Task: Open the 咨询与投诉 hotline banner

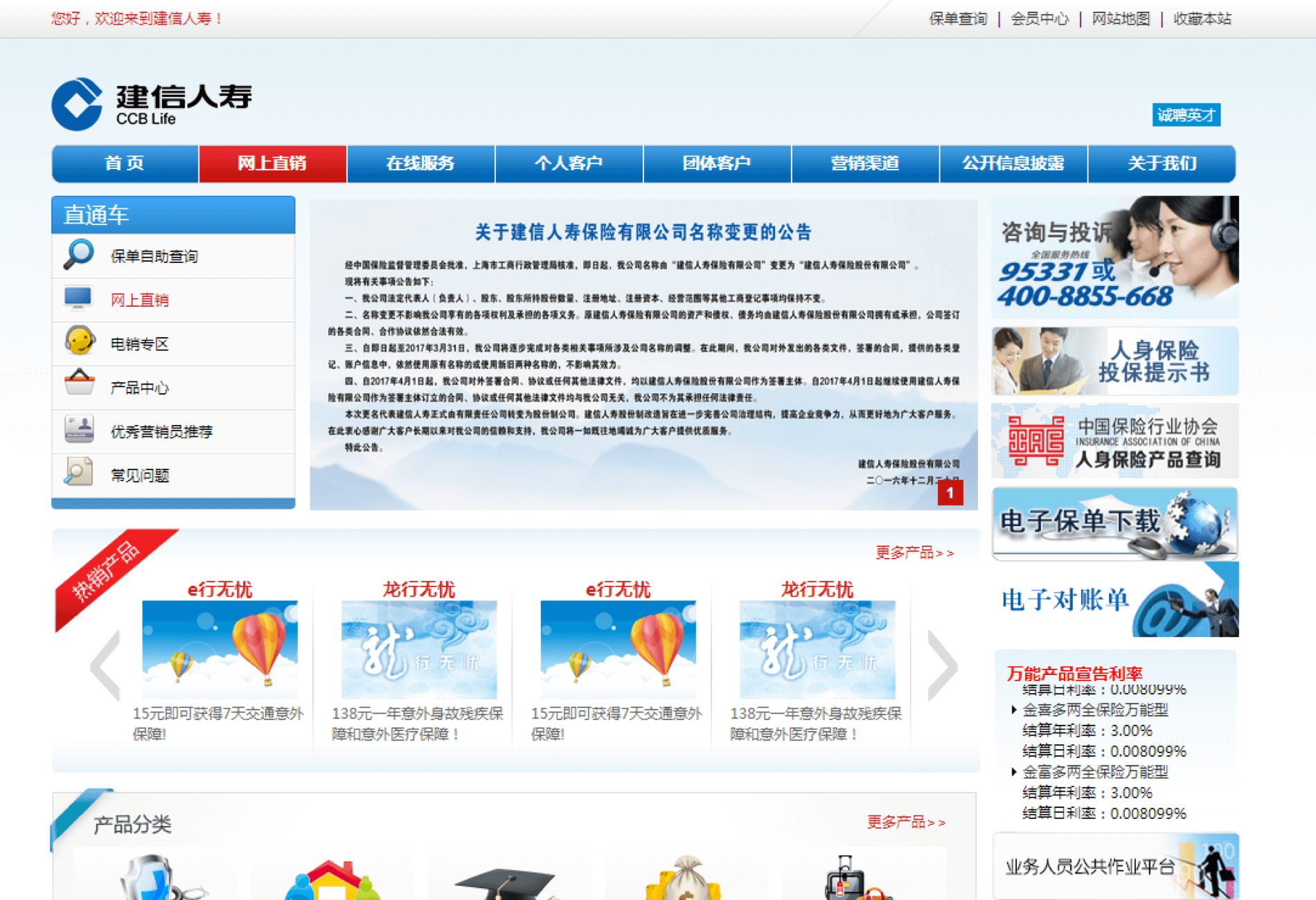Action: (x=1115, y=257)
